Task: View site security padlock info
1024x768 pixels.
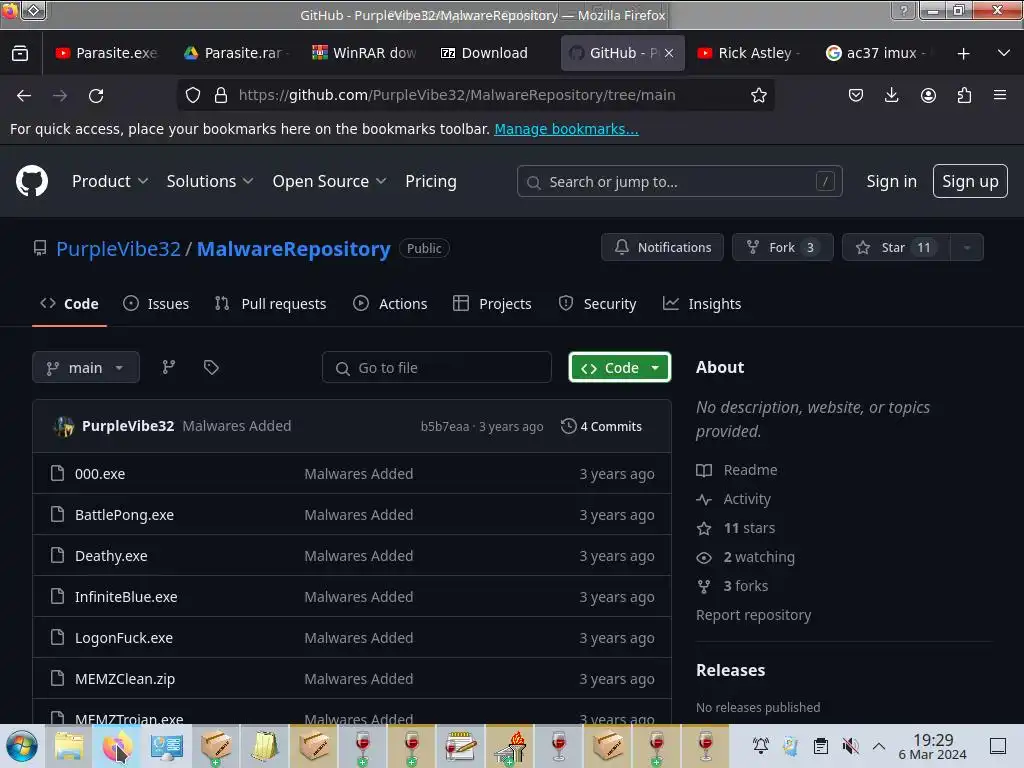Action: pos(221,95)
